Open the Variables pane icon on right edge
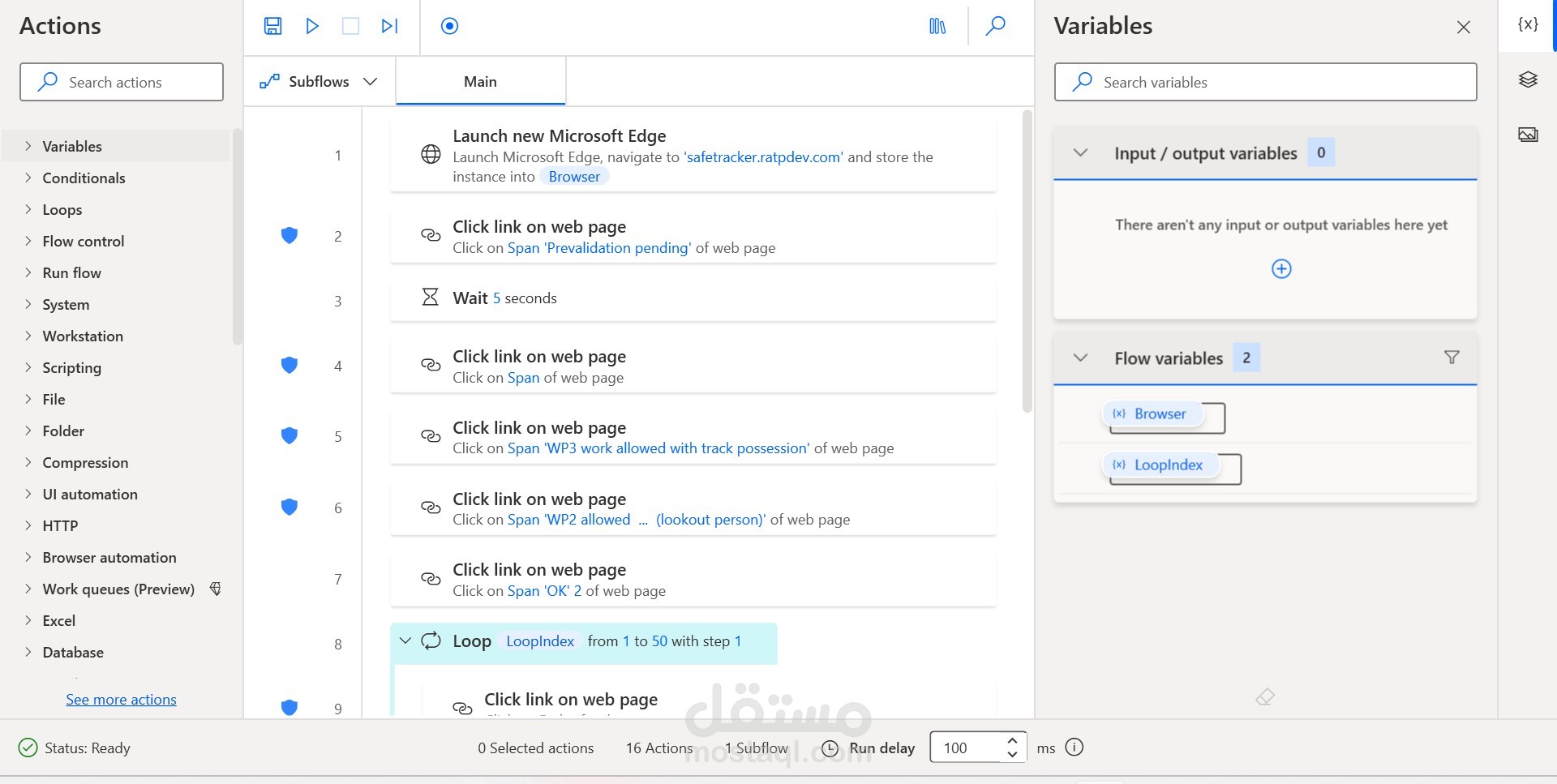 click(x=1528, y=24)
